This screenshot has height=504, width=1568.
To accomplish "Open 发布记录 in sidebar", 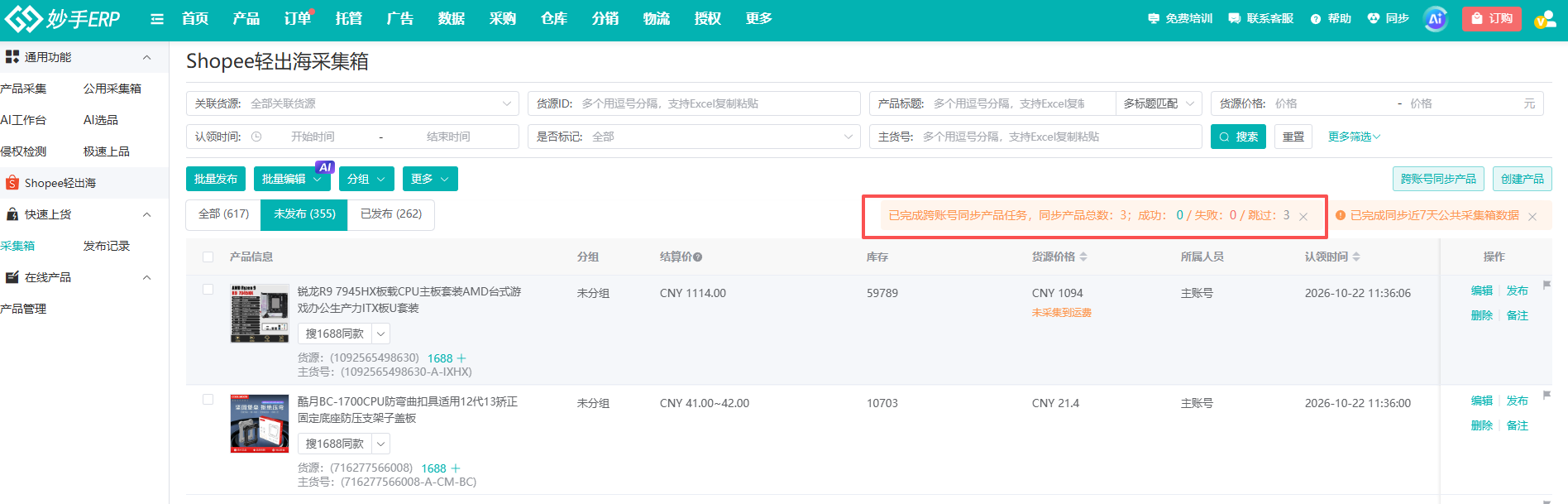I will pyautogui.click(x=107, y=246).
